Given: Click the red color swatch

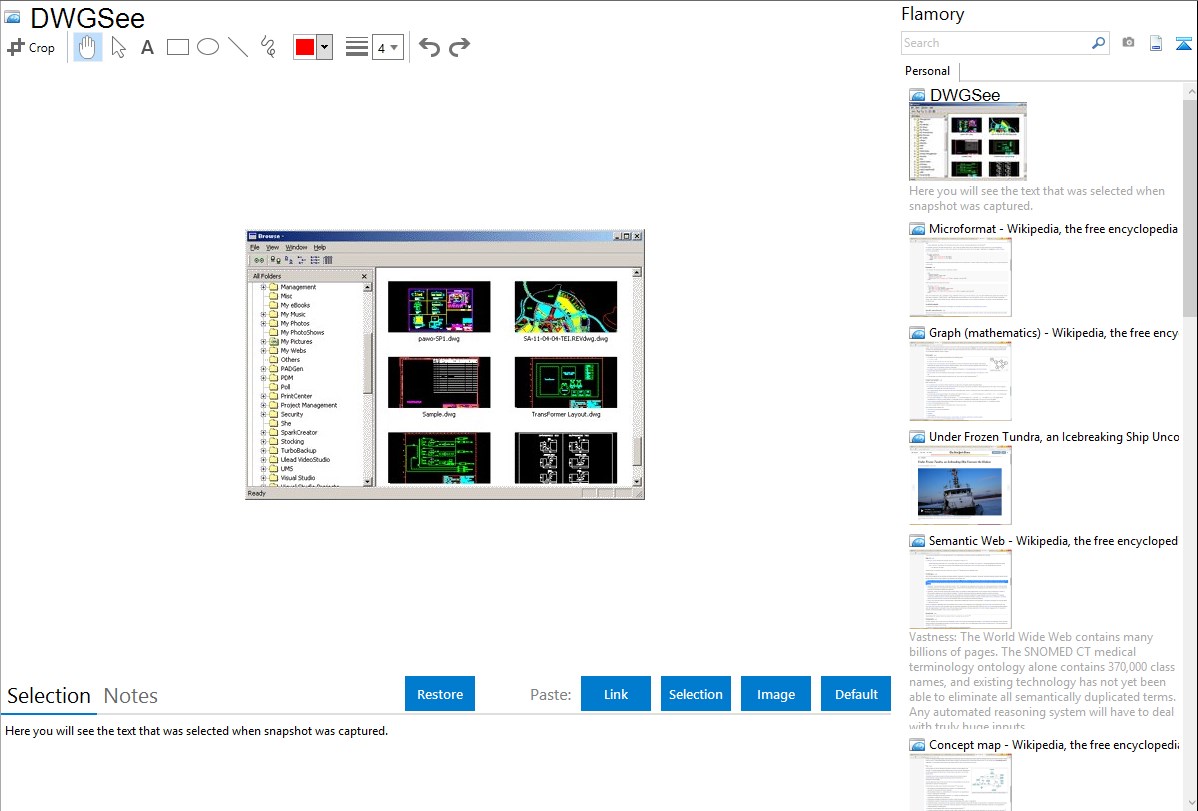Looking at the screenshot, I should pyautogui.click(x=305, y=47).
